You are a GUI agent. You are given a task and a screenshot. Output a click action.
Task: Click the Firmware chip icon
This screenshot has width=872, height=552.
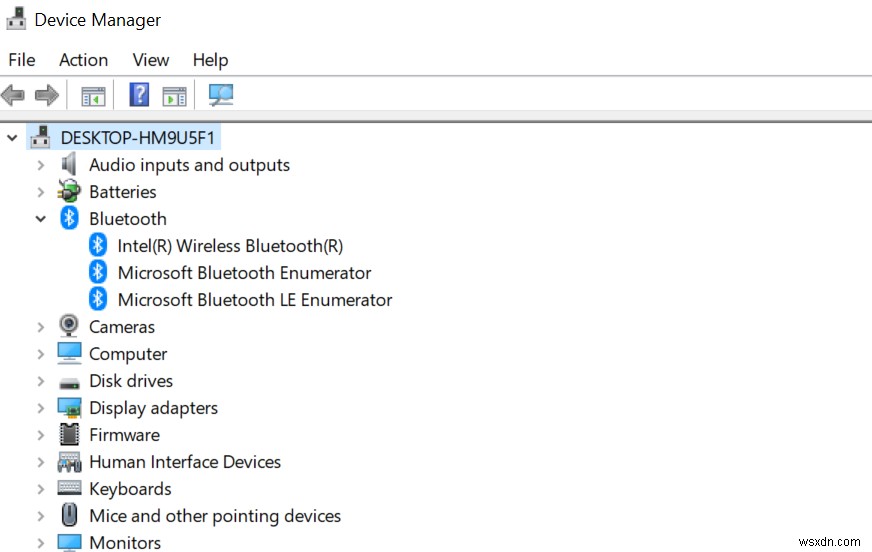point(69,435)
